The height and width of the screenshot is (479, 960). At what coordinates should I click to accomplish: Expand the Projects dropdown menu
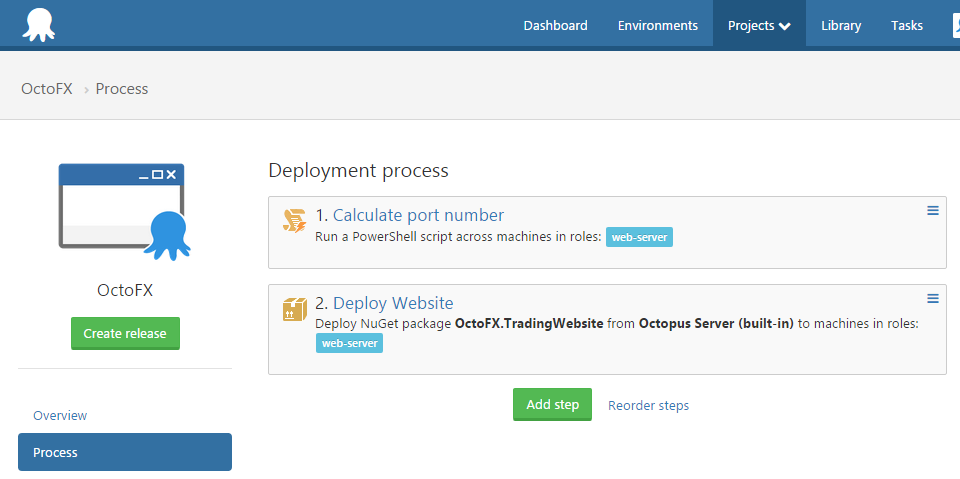(x=759, y=26)
